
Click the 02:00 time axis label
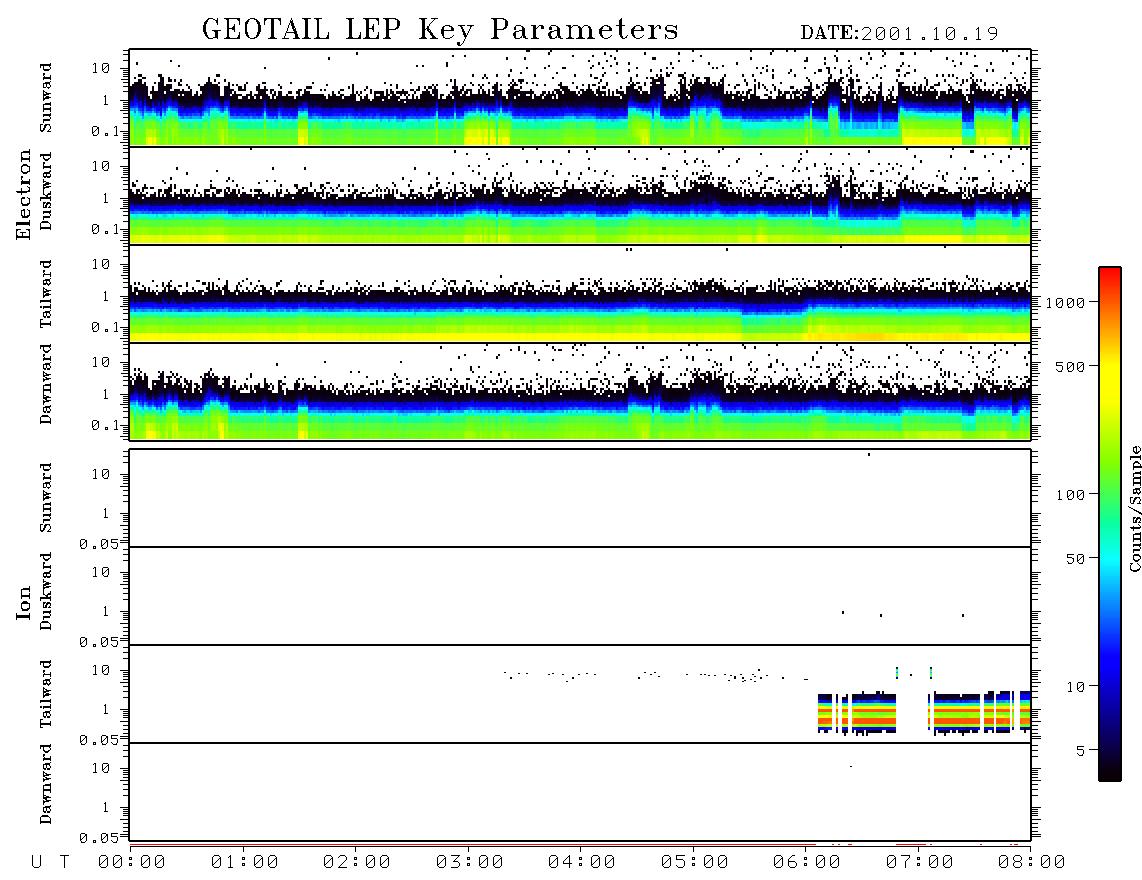point(357,863)
